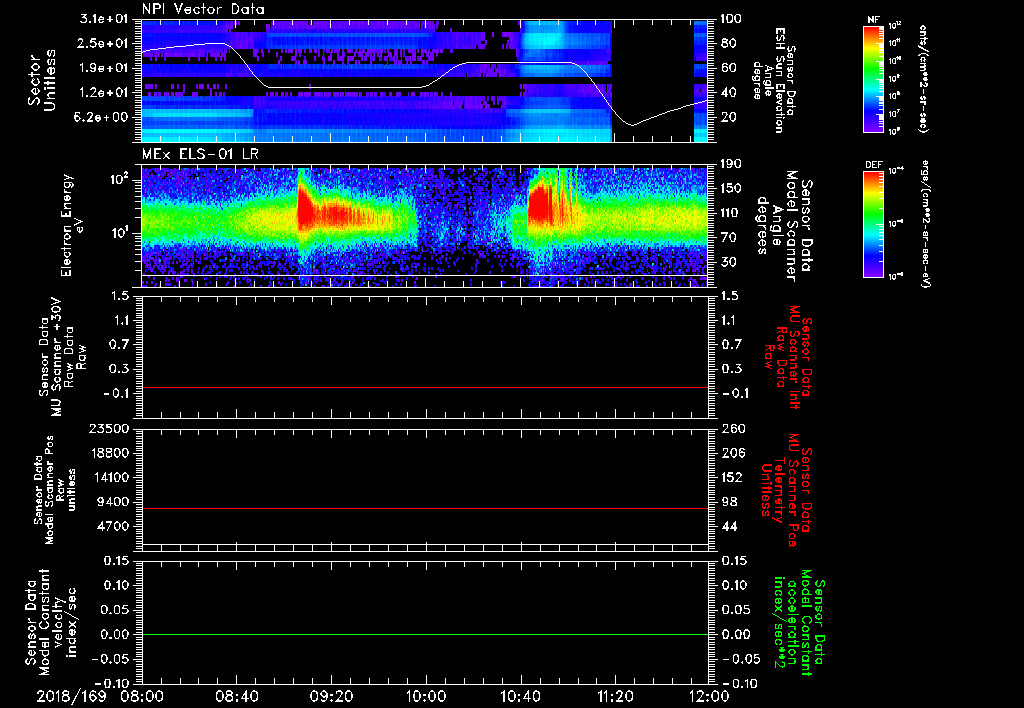Click the '190' scanner angle axis value

pyautogui.click(x=732, y=164)
